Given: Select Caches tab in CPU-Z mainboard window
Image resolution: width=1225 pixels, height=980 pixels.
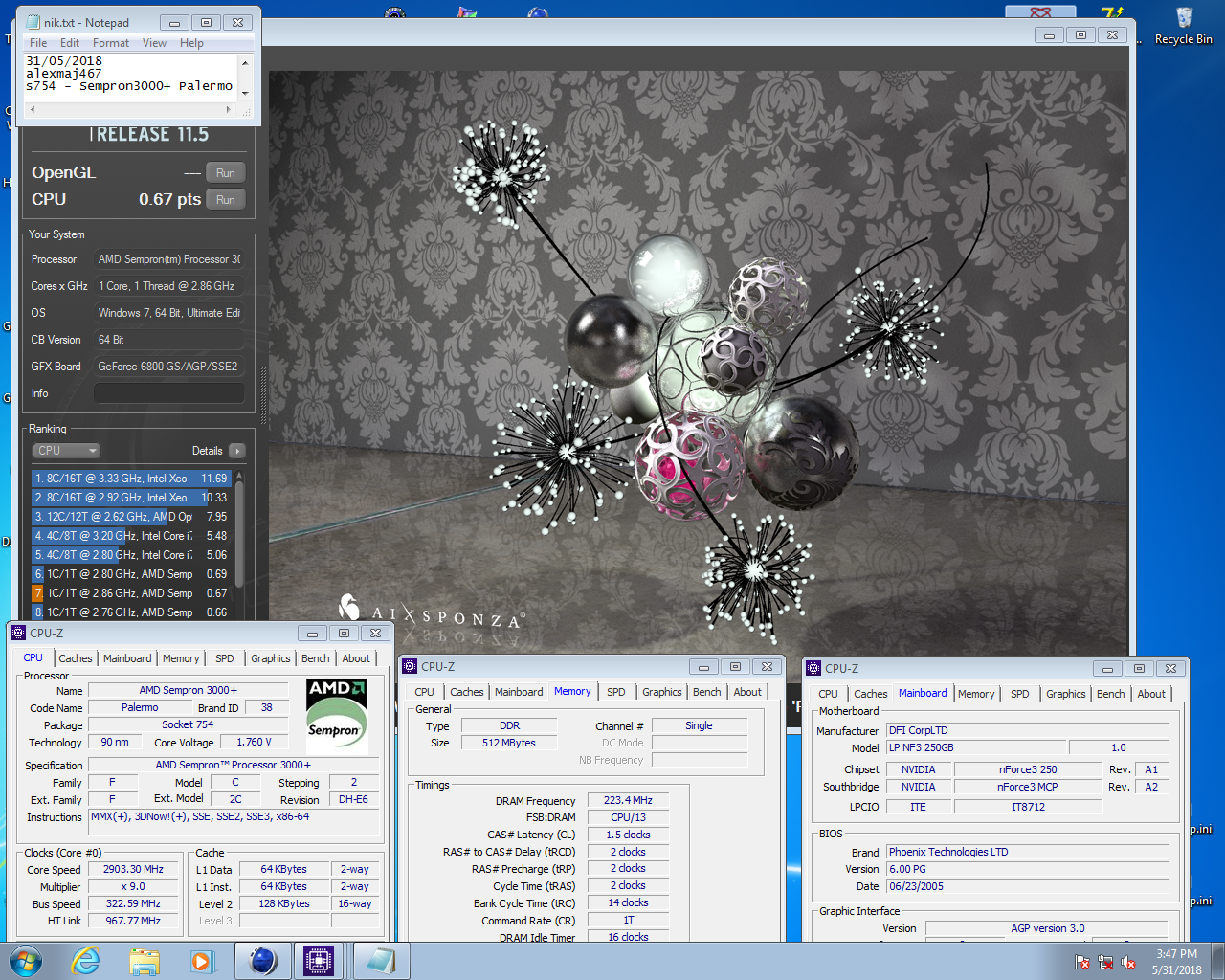Looking at the screenshot, I should (x=871, y=694).
